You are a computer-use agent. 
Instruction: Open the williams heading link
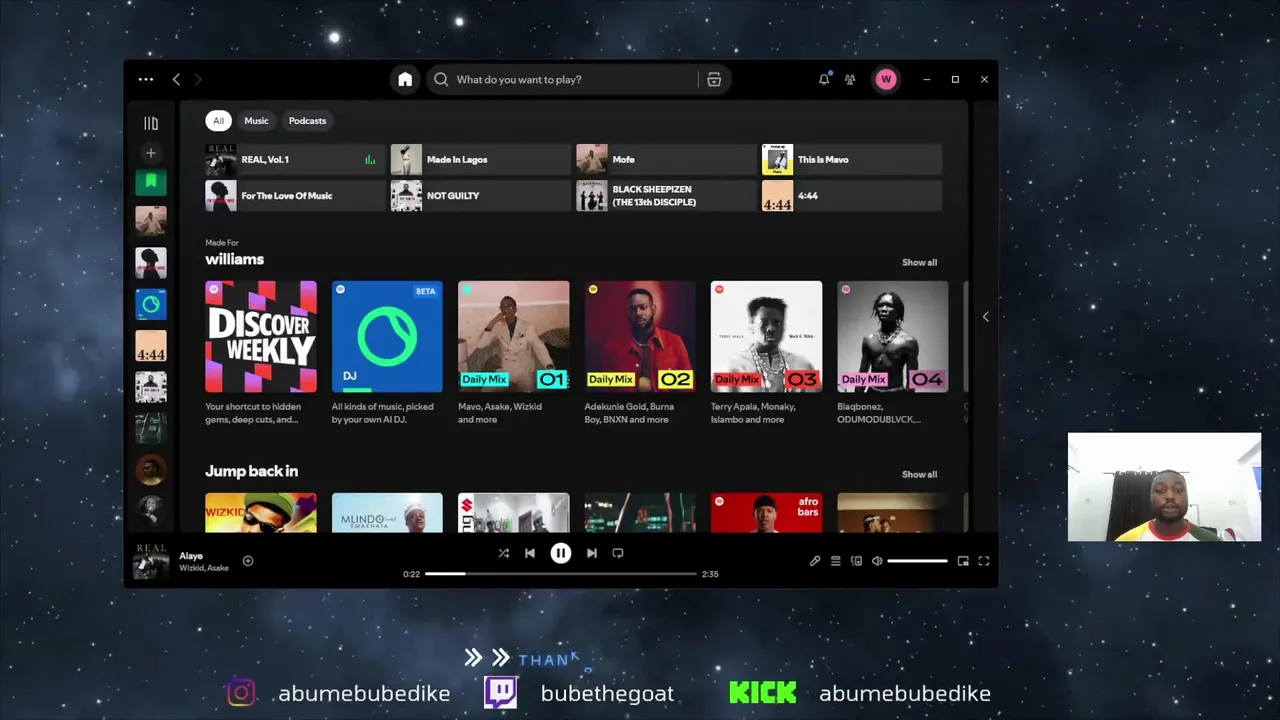click(x=234, y=259)
